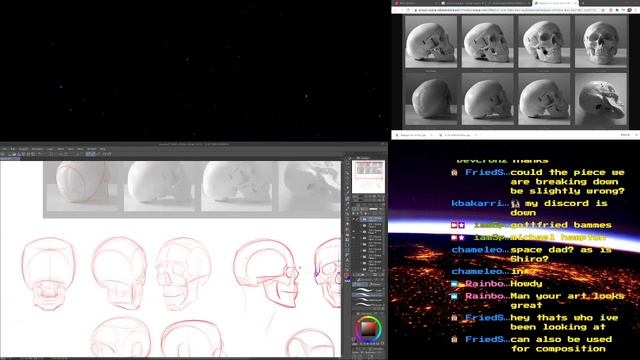Click Show all in the downloads bar
The height and width of the screenshot is (360, 640).
click(x=625, y=135)
